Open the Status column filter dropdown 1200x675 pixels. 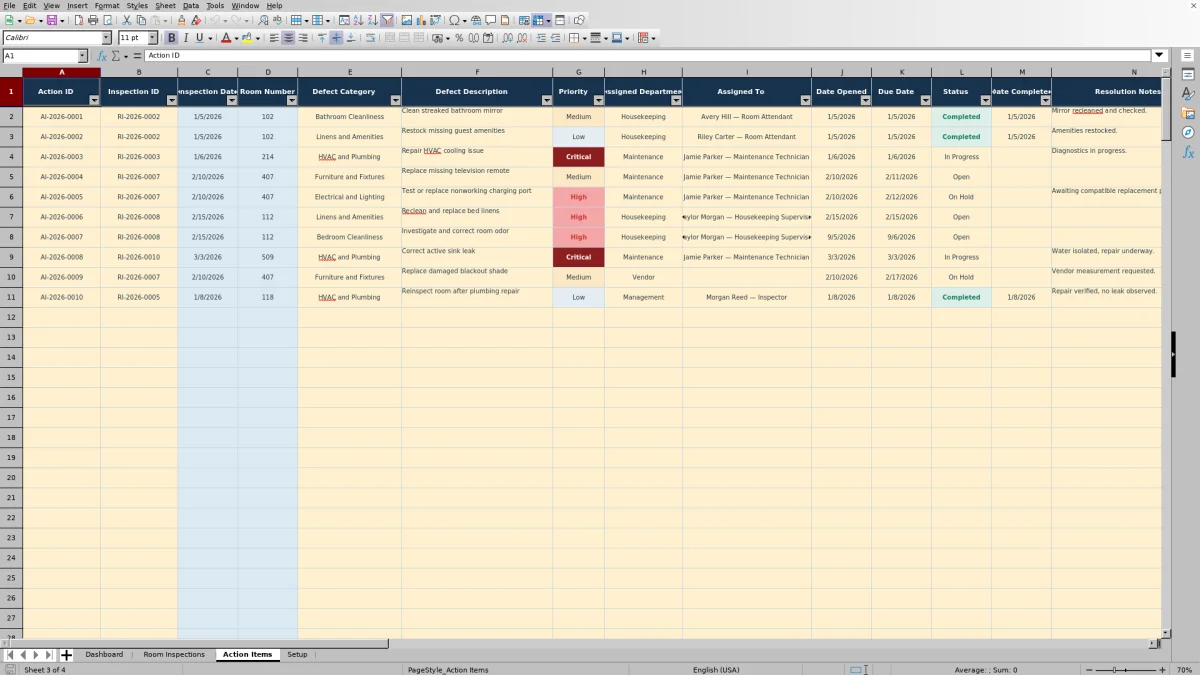(x=985, y=100)
